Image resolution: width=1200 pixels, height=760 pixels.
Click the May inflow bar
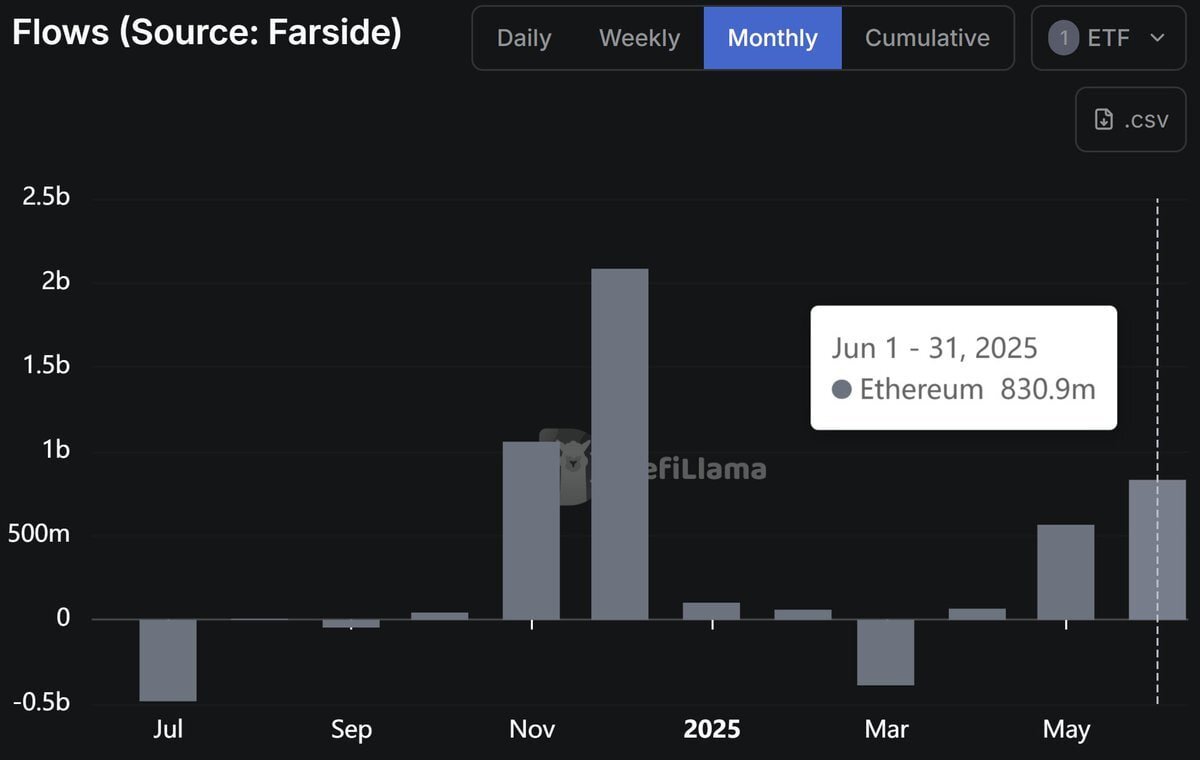[x=1065, y=572]
